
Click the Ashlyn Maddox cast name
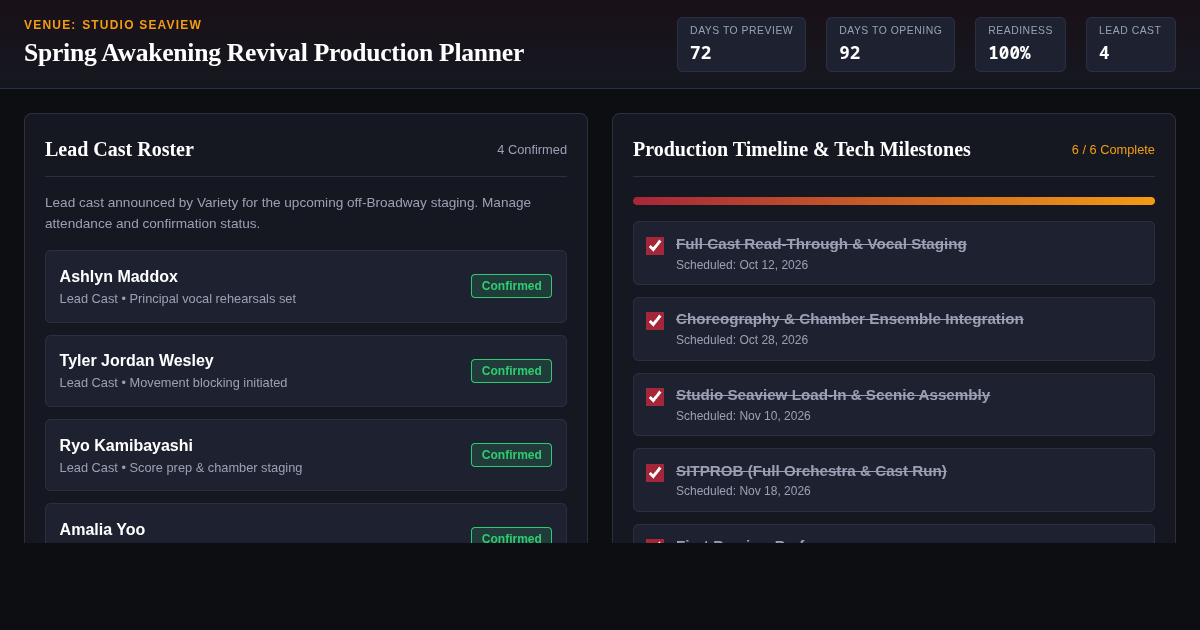[x=119, y=277]
